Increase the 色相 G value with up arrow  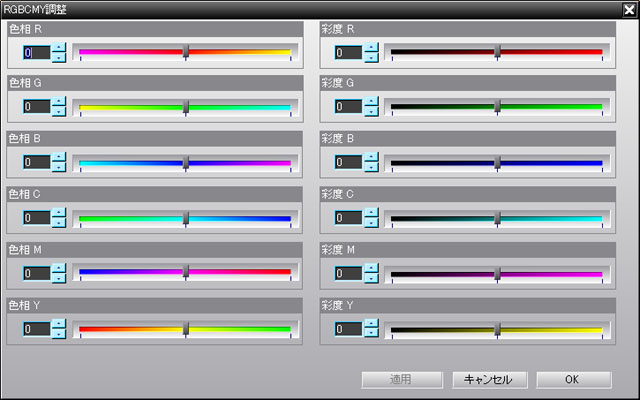[59, 101]
